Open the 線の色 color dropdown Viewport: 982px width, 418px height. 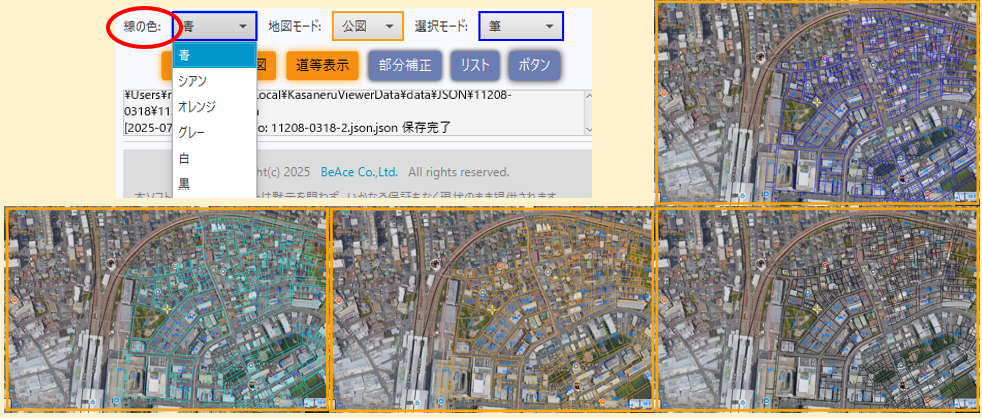tap(214, 26)
